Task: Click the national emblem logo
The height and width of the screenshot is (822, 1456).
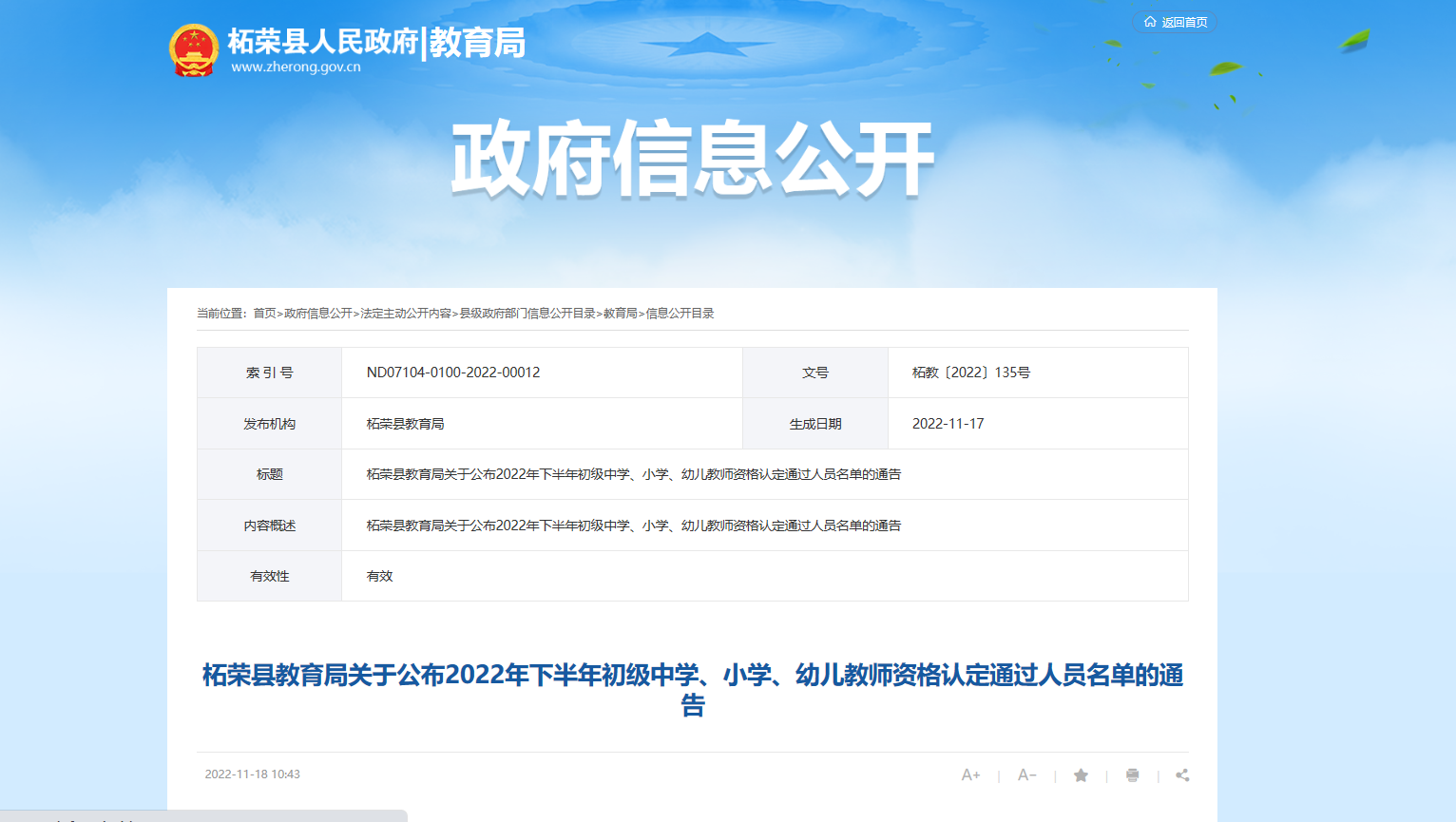Action: [x=194, y=50]
